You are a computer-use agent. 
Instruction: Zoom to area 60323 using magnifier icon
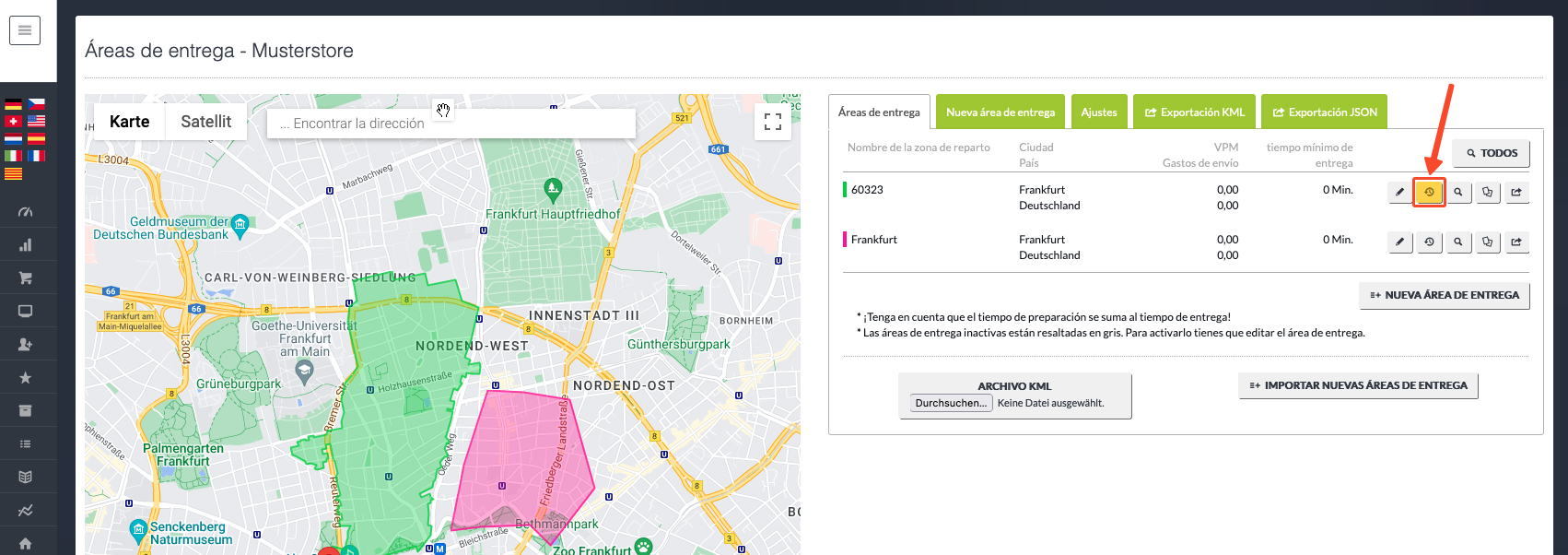(x=1458, y=192)
